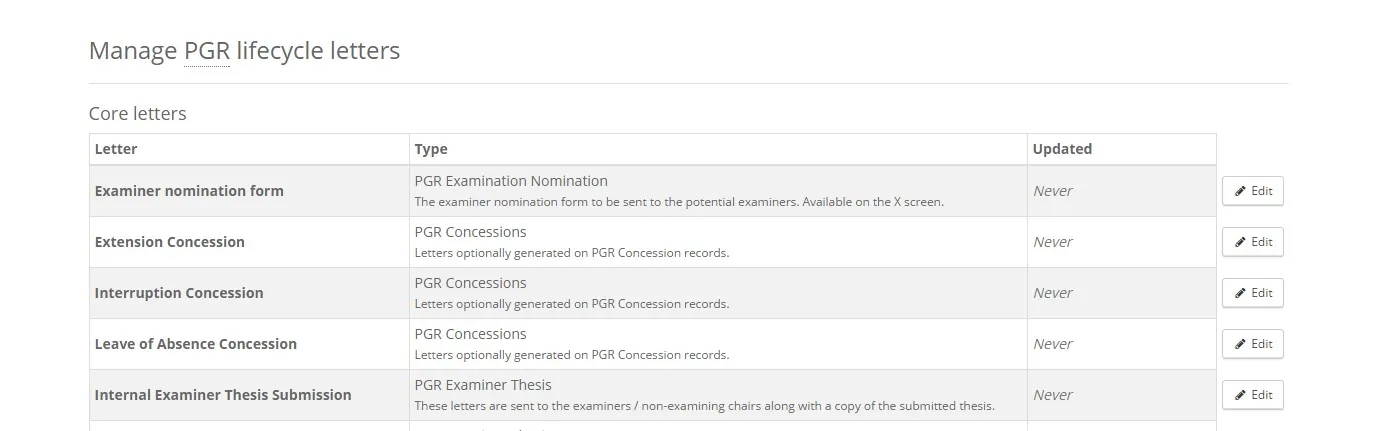
Task: Click the PGR Examination Nomination type text
Action: (511, 181)
